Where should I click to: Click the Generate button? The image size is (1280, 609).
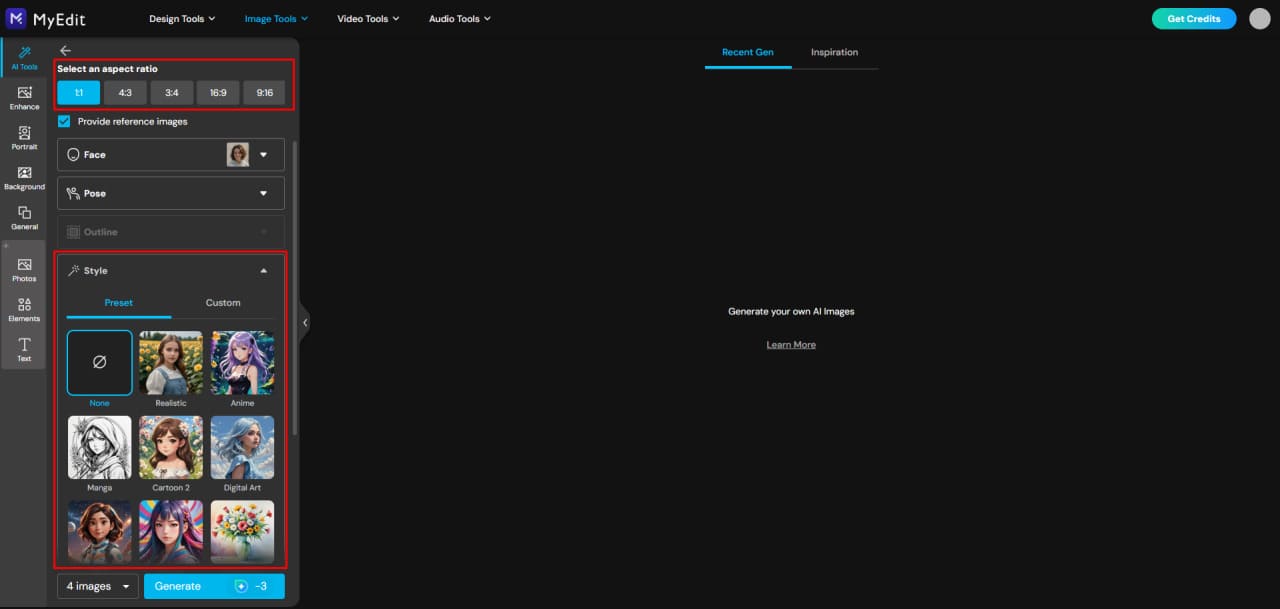pos(214,586)
